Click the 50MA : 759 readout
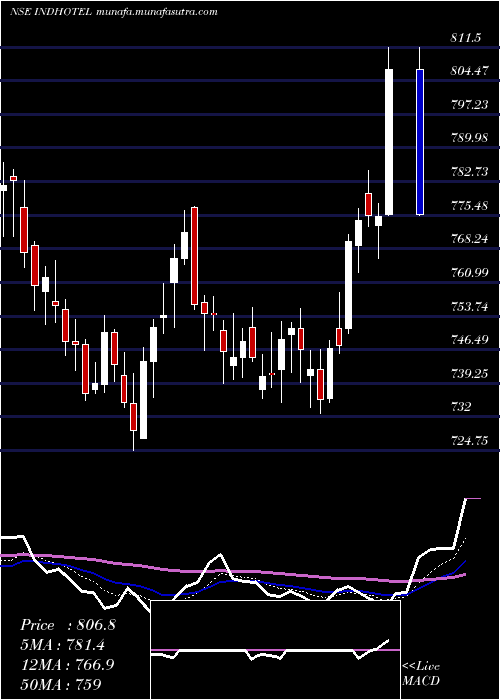The height and width of the screenshot is (700, 500). [x=61, y=684]
